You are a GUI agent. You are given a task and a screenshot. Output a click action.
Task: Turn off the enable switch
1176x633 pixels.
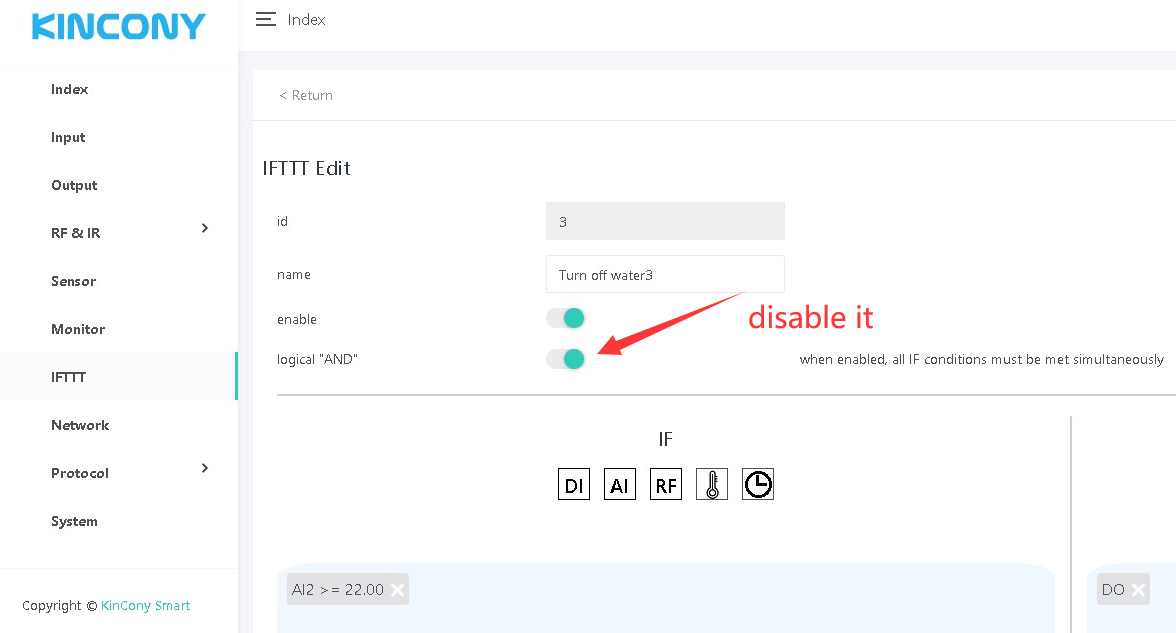click(x=565, y=319)
